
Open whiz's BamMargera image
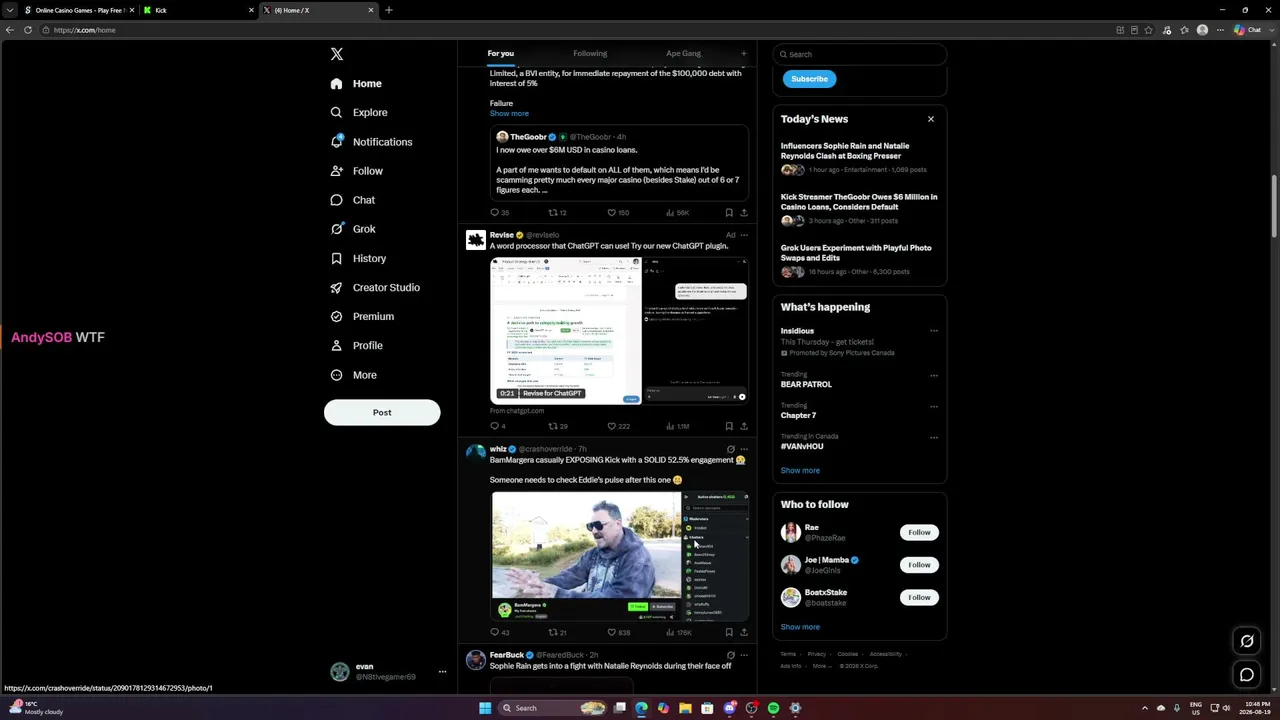tap(619, 556)
